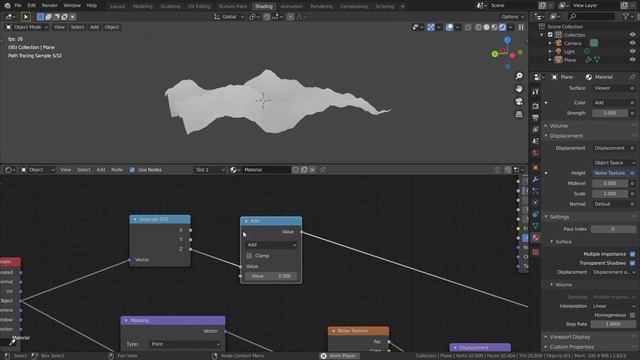Open Output properties tab icon
Image resolution: width=640 pixels, height=360 pixels.
pyautogui.click(x=536, y=118)
